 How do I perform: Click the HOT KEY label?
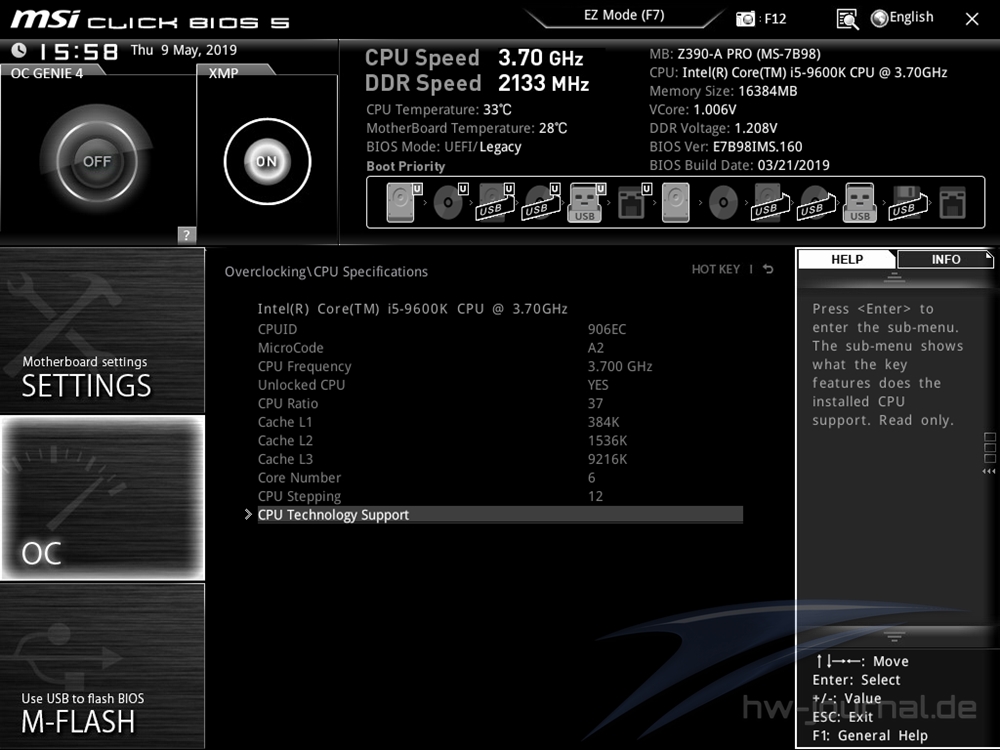click(716, 269)
